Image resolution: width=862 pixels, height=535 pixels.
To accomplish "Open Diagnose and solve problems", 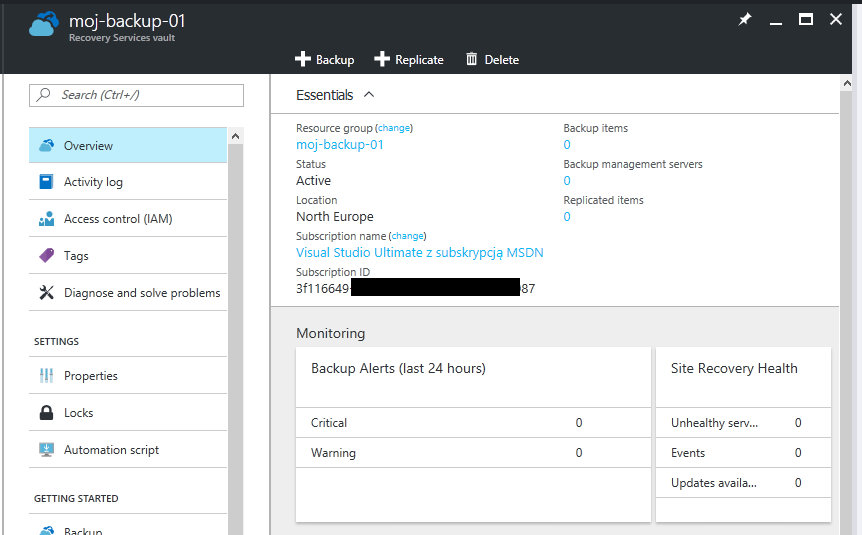I will coord(128,293).
